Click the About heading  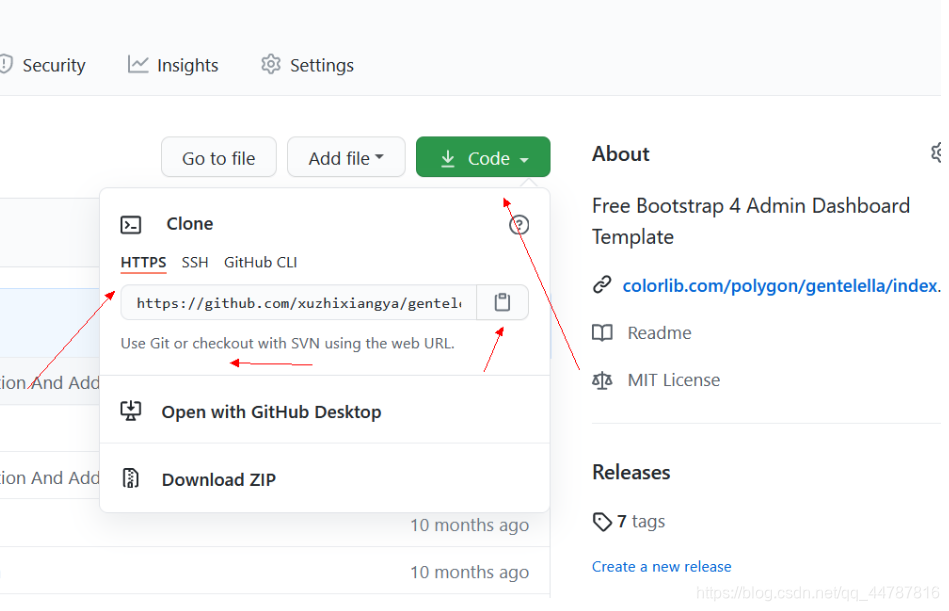pos(620,154)
